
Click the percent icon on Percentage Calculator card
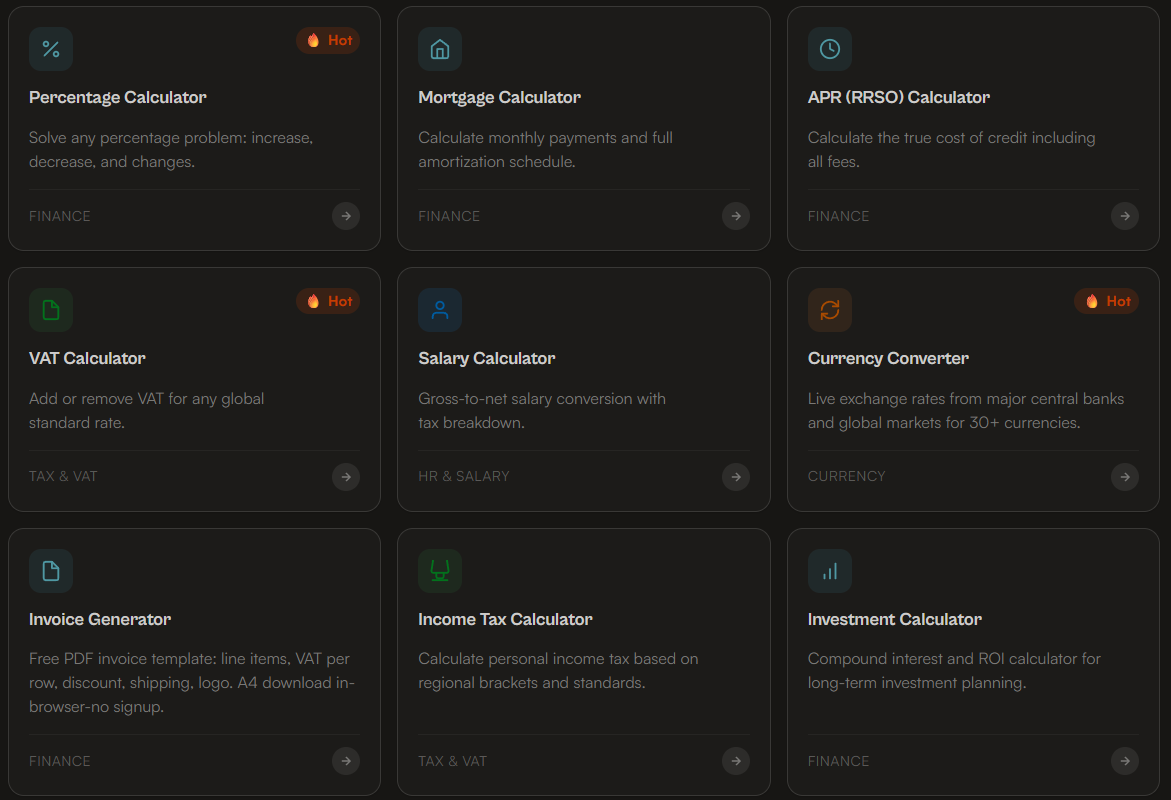51,49
